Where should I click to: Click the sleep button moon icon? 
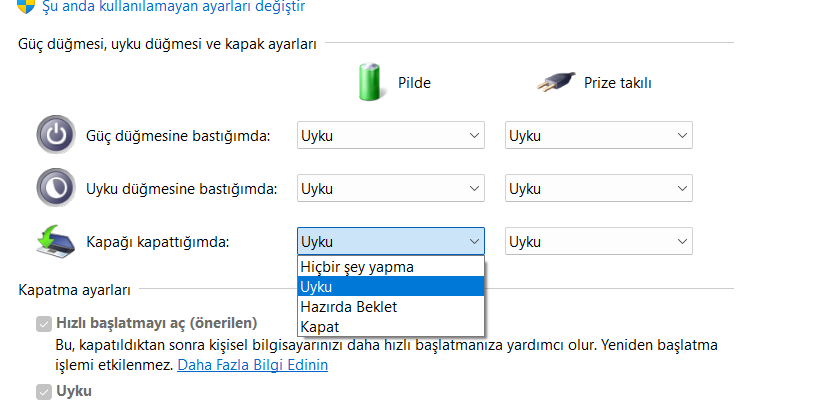[56, 187]
